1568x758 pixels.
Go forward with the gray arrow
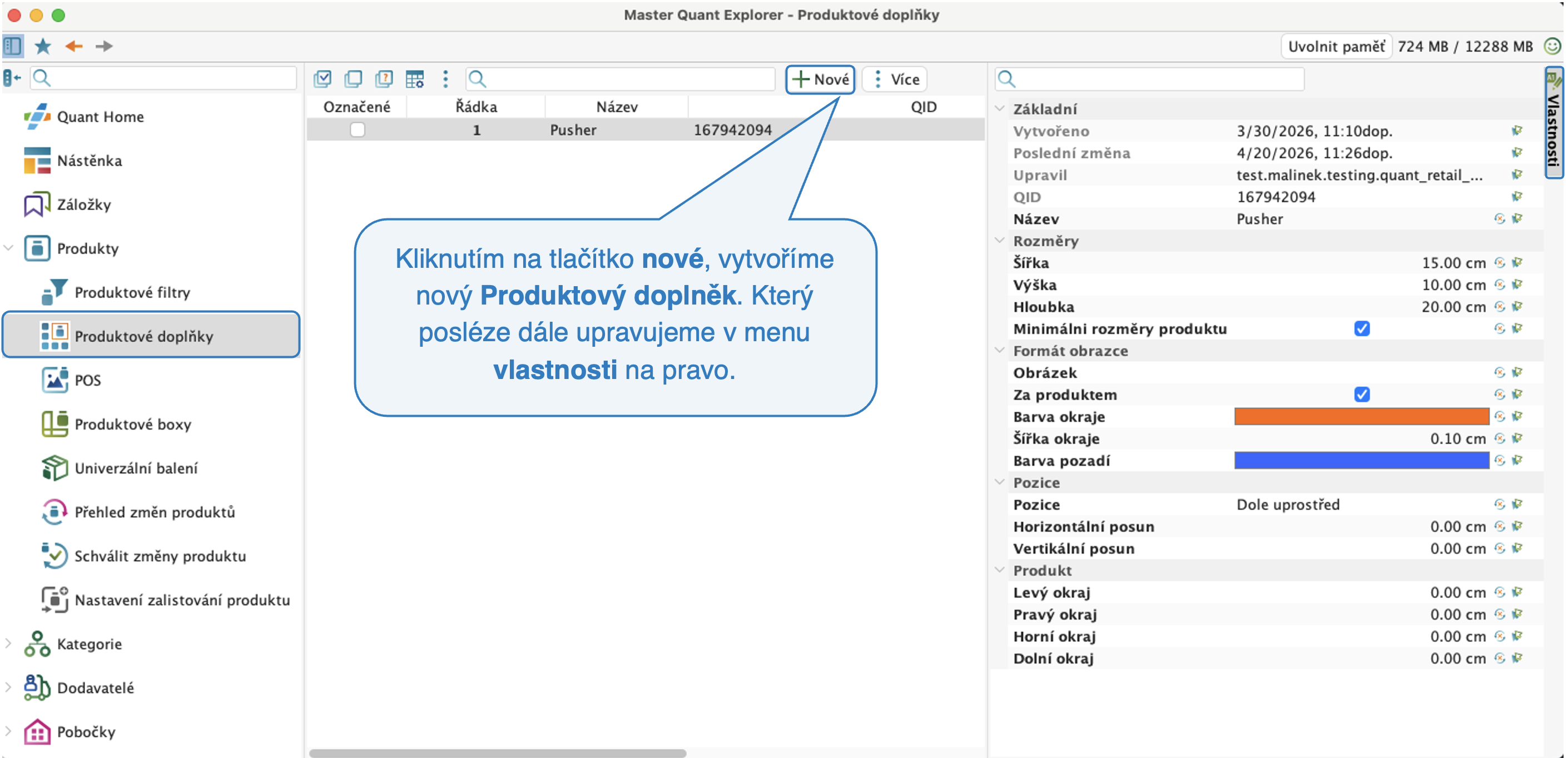click(104, 46)
